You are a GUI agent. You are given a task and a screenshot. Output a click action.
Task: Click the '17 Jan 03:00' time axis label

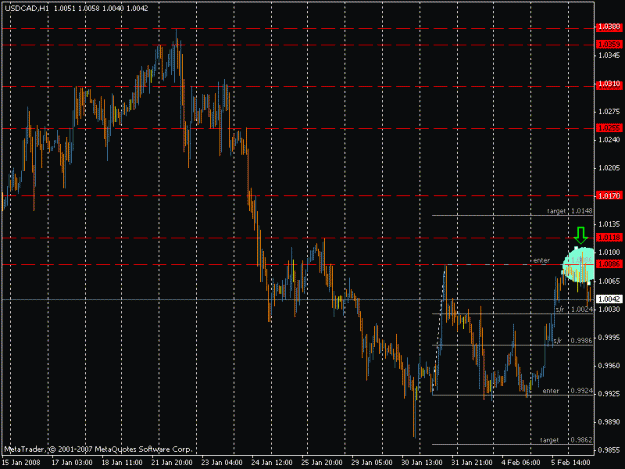(72, 463)
